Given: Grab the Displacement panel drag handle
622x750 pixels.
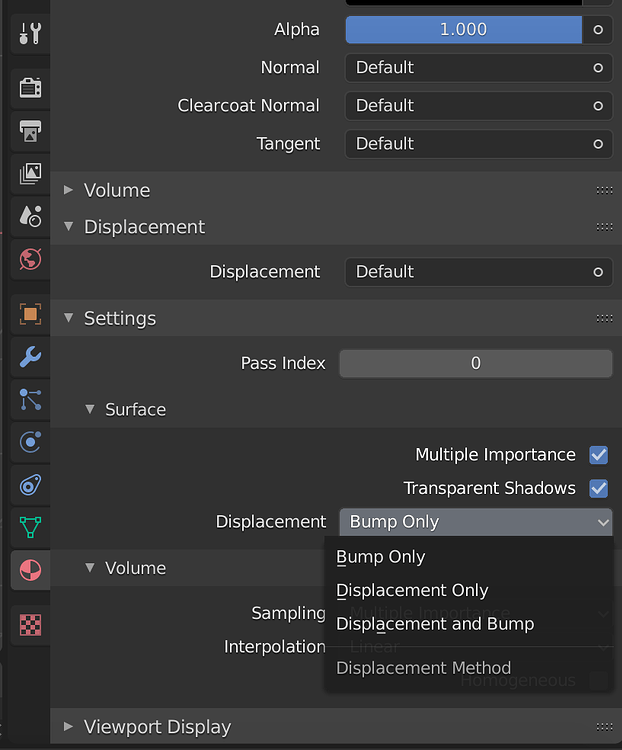Looking at the screenshot, I should click(604, 227).
